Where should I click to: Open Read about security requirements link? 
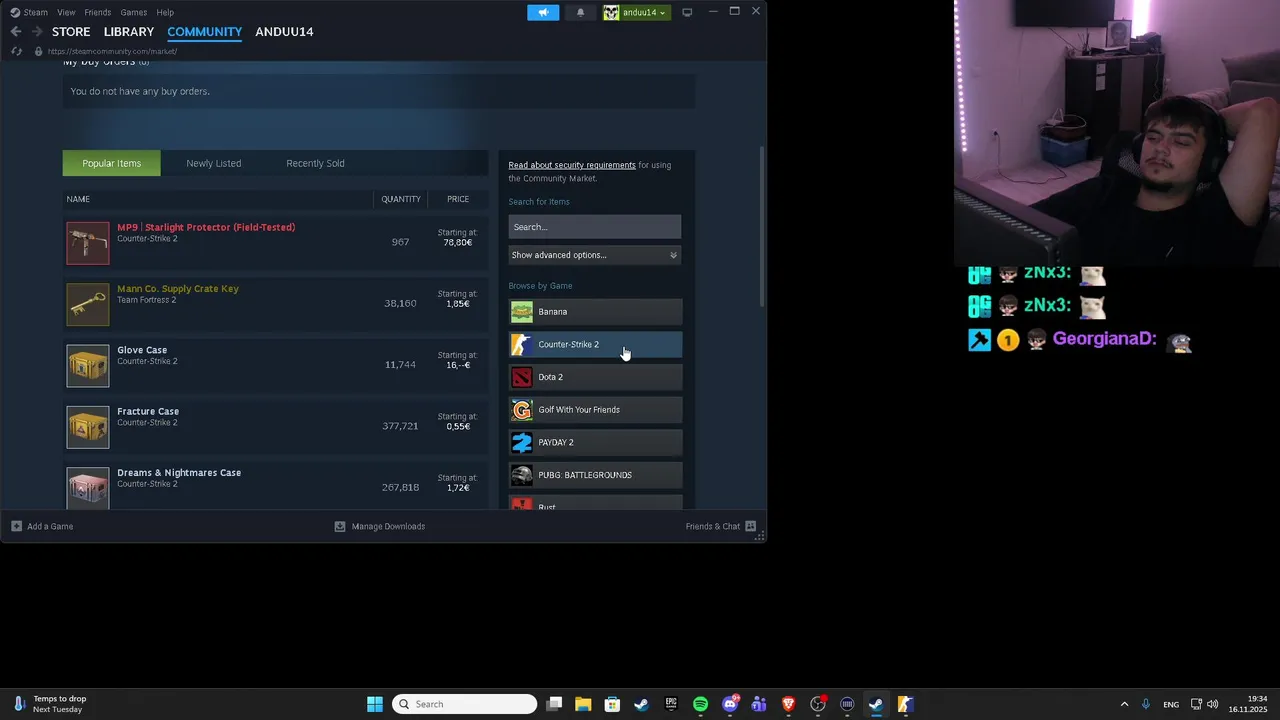click(572, 165)
